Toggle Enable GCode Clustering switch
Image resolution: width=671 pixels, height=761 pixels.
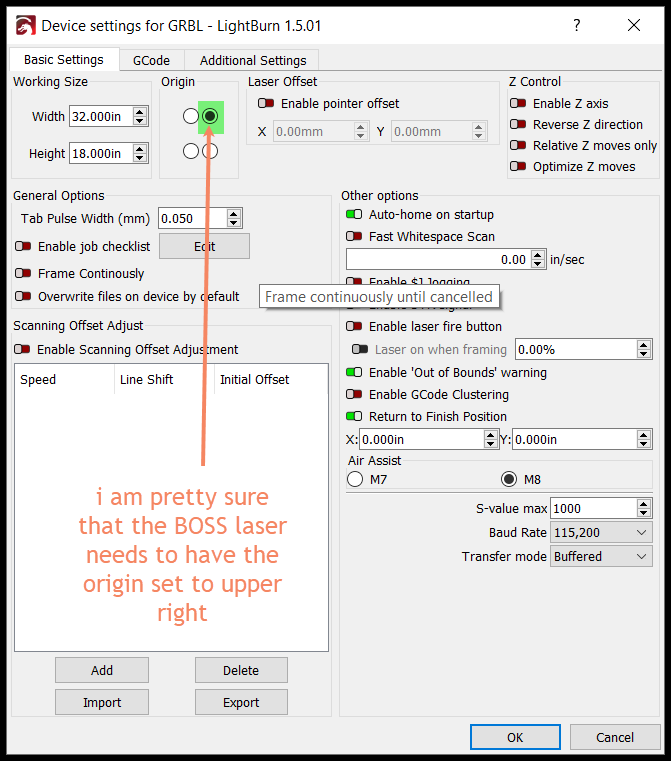coord(354,394)
